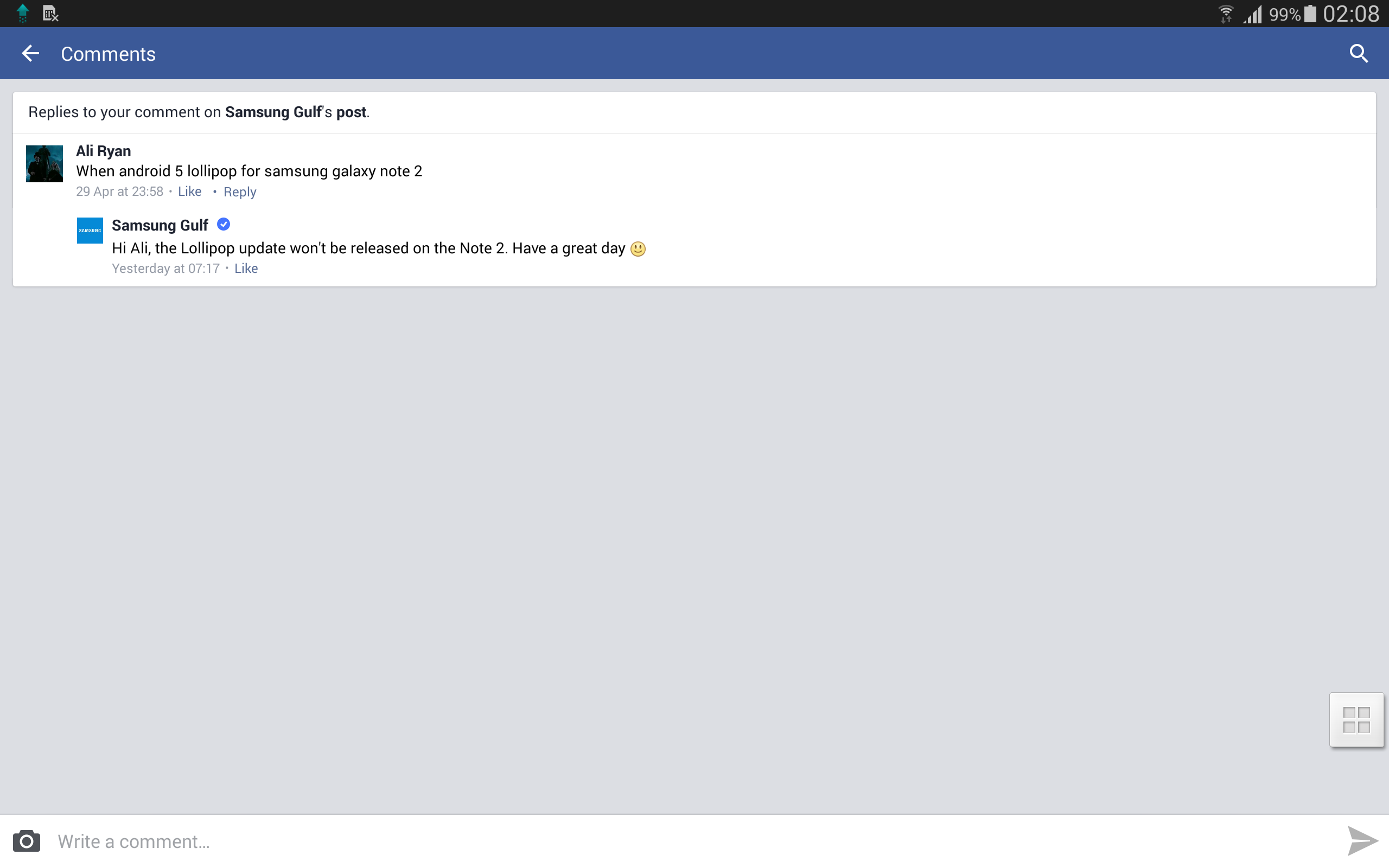Tap the signal strength icon
Image resolution: width=1389 pixels, height=868 pixels.
pyautogui.click(x=1241, y=13)
